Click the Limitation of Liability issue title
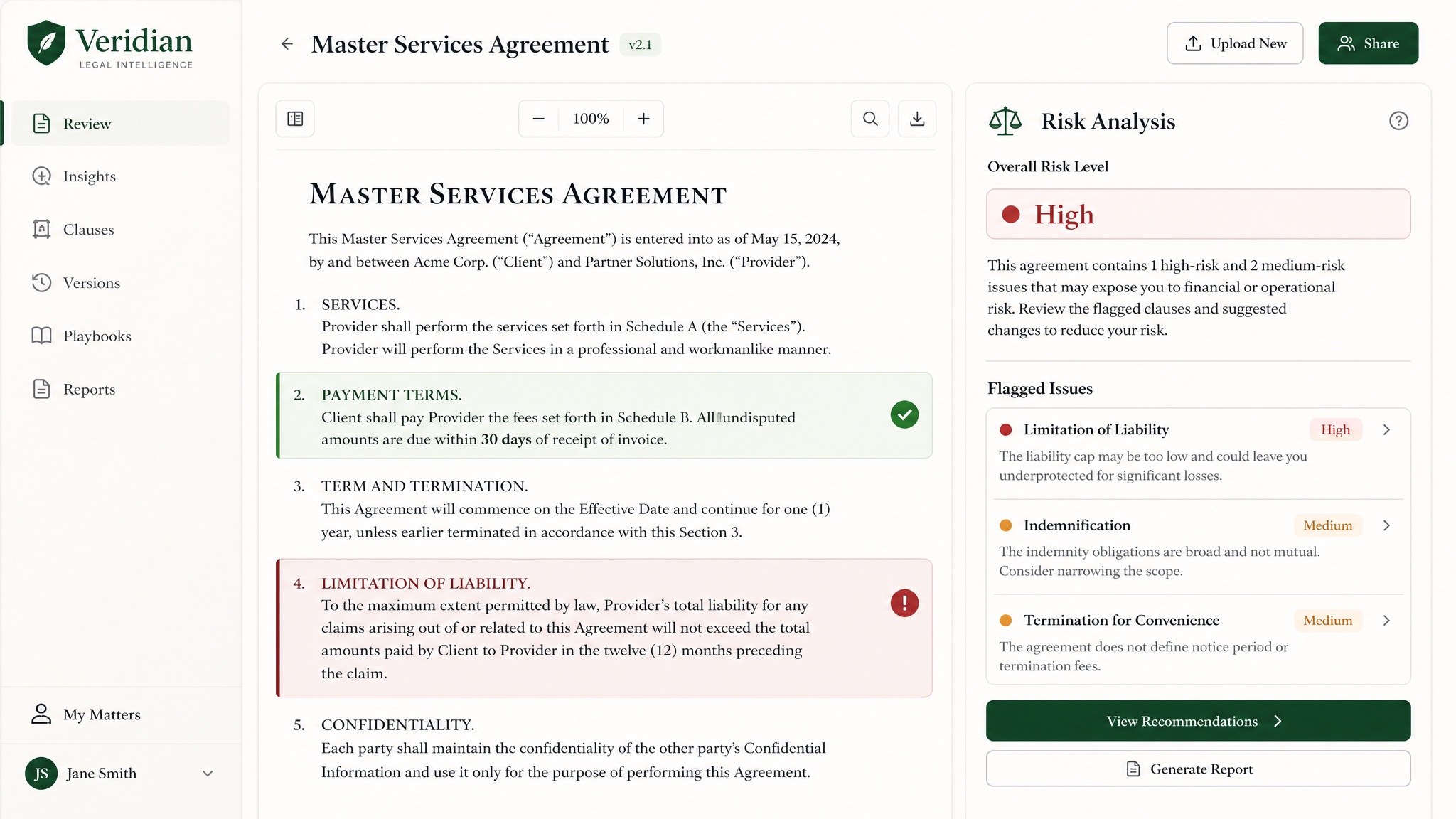 pos(1096,430)
